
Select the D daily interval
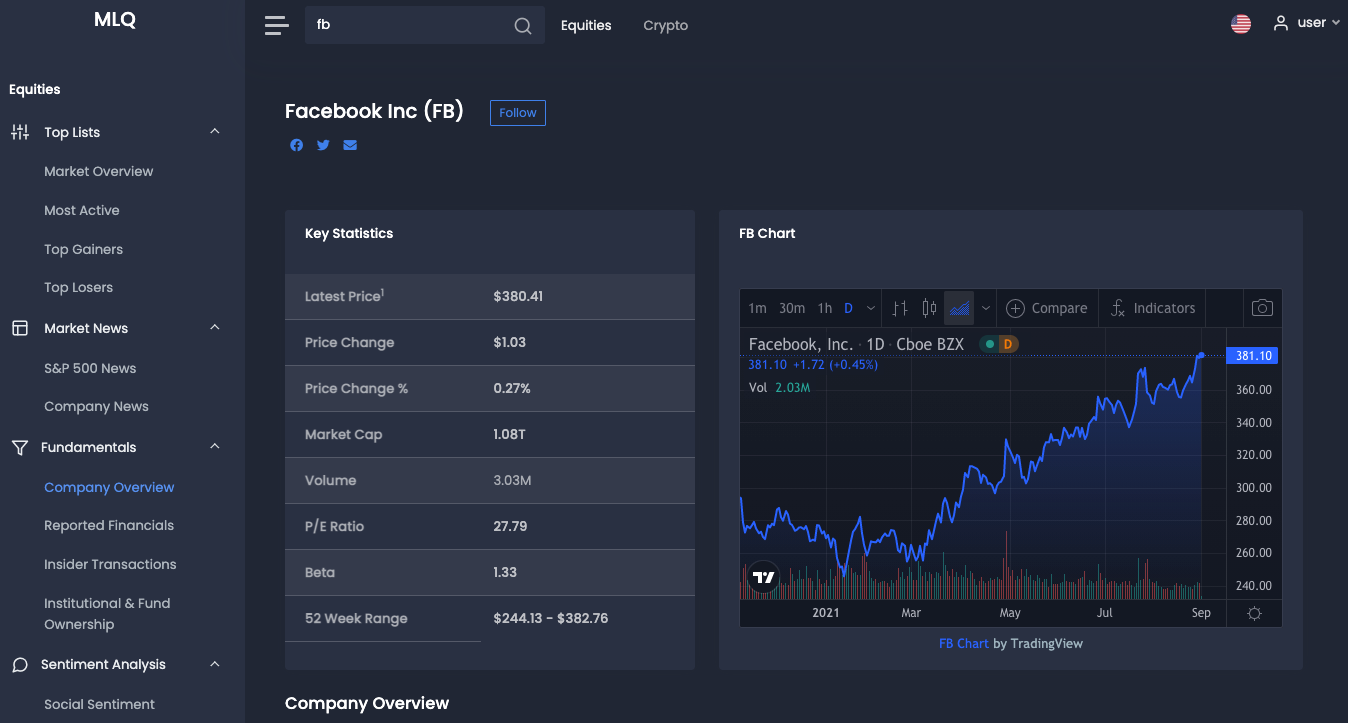(849, 308)
